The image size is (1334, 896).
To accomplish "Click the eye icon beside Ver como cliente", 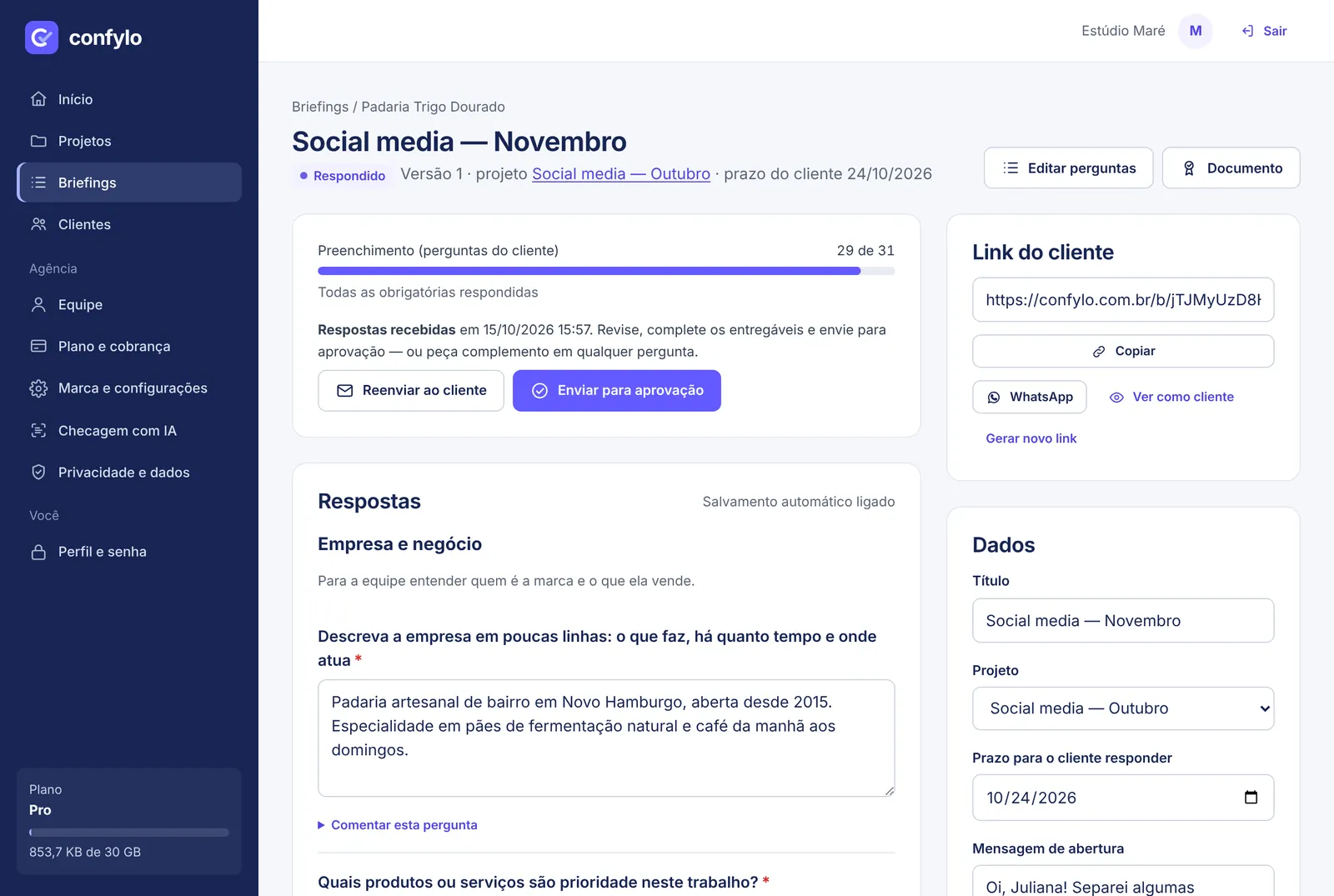I will 1116,398.
